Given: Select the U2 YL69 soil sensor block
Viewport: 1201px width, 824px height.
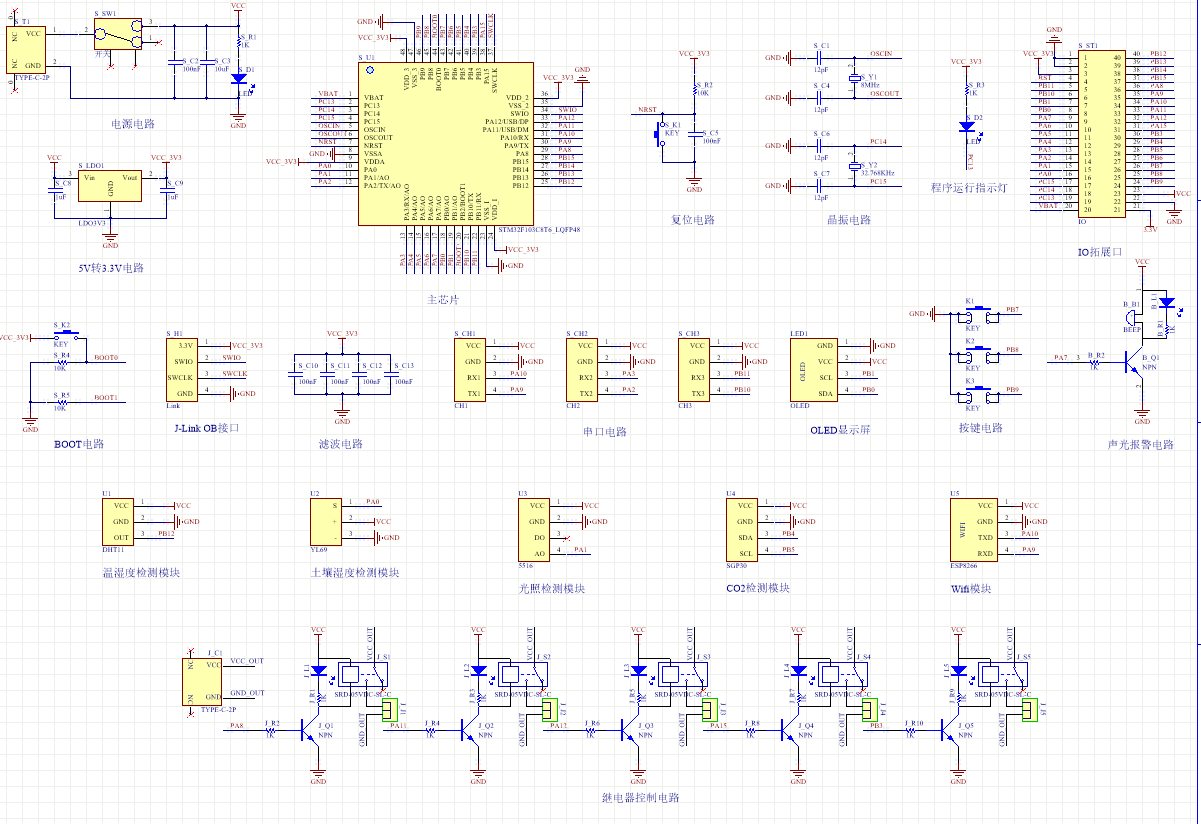Looking at the screenshot, I should tap(327, 521).
